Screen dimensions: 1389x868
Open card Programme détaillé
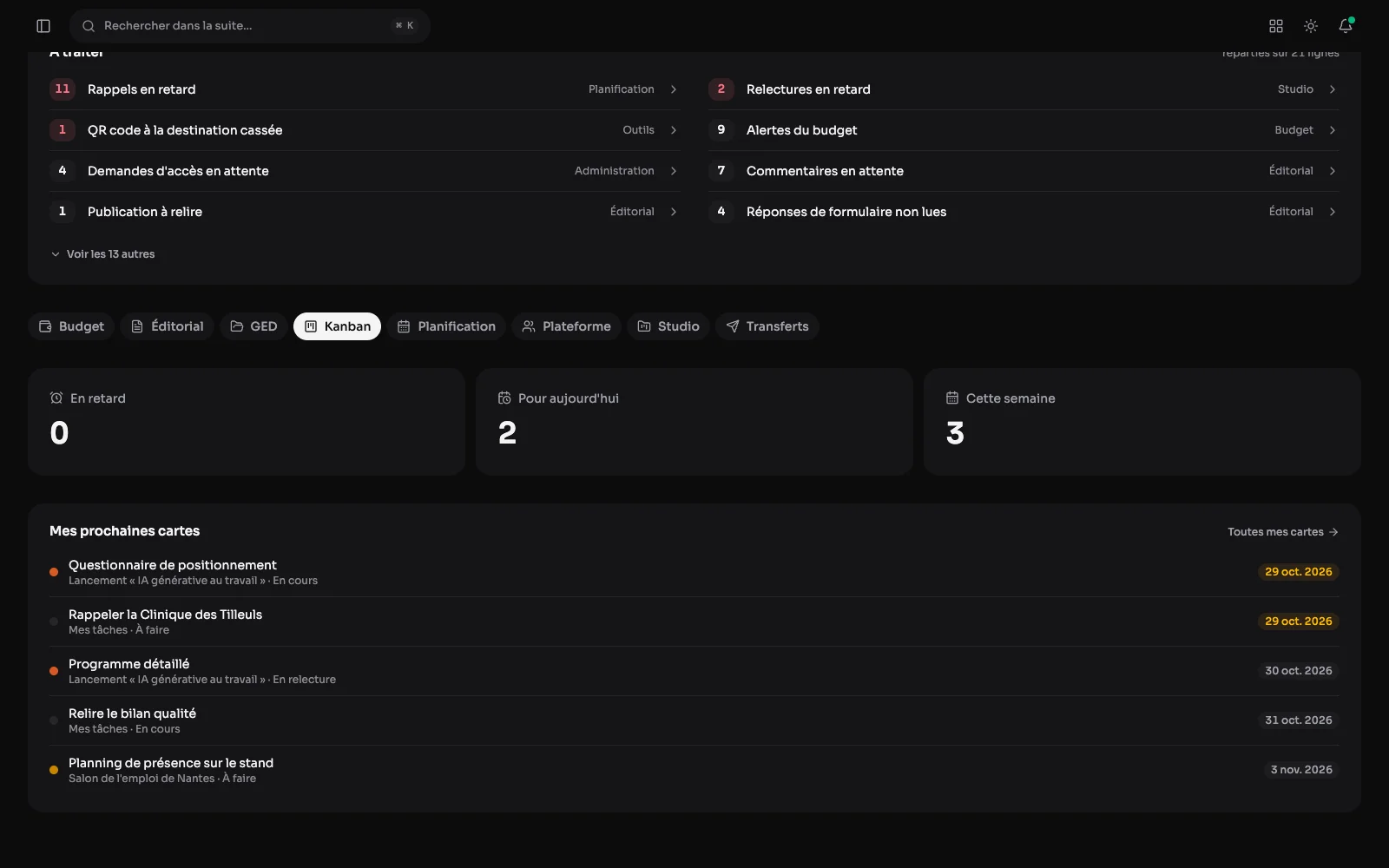point(694,671)
